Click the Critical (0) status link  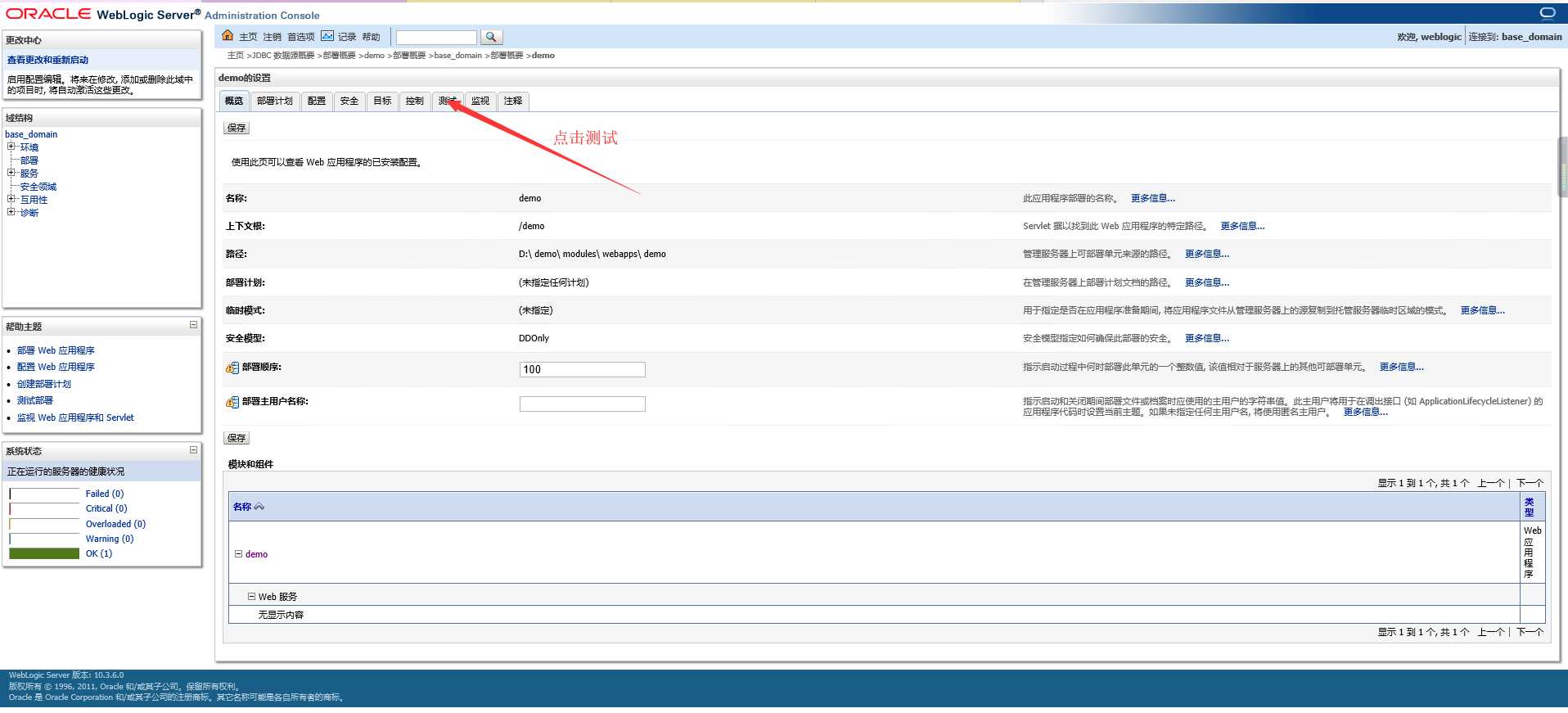coord(106,508)
